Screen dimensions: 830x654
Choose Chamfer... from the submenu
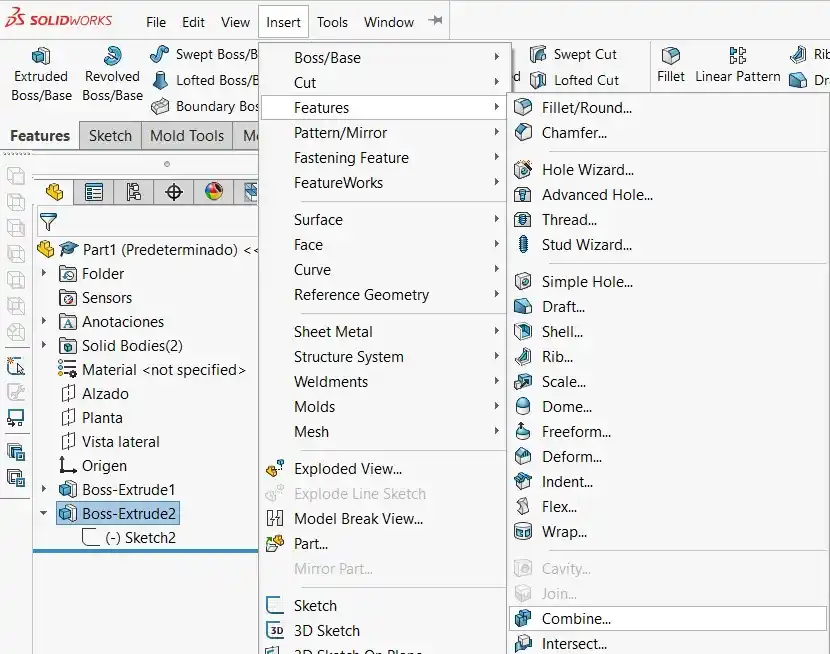pos(667,132)
